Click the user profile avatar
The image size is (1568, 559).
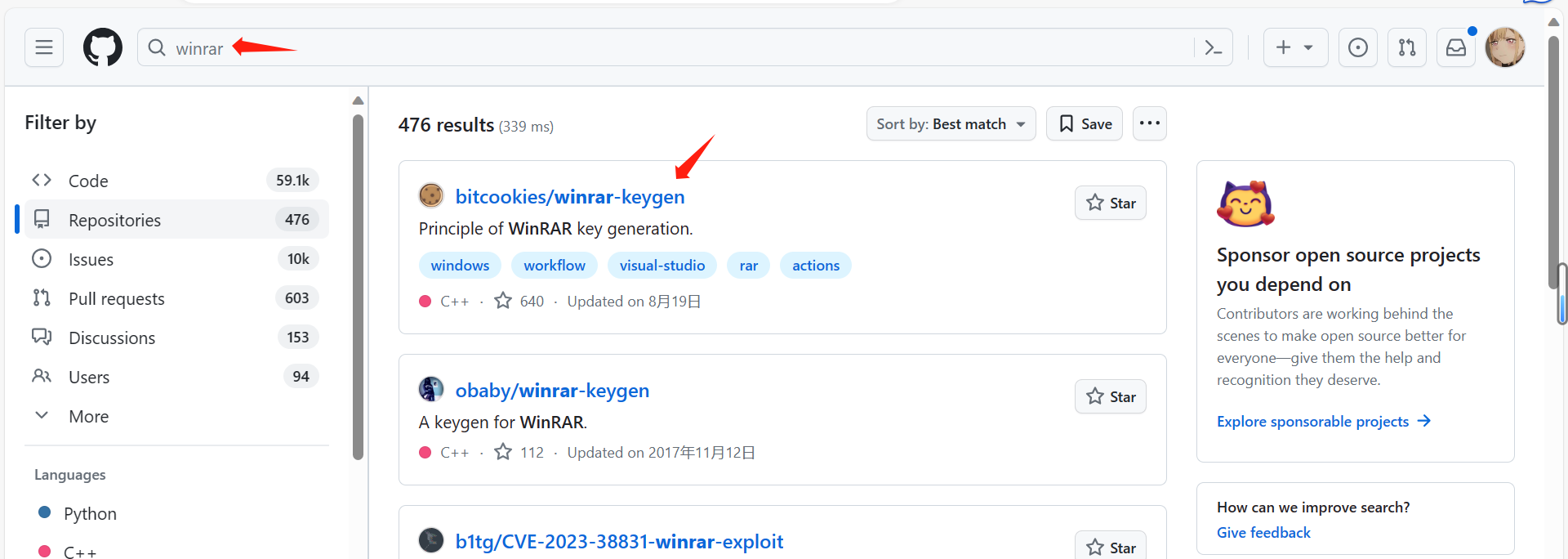[1504, 47]
